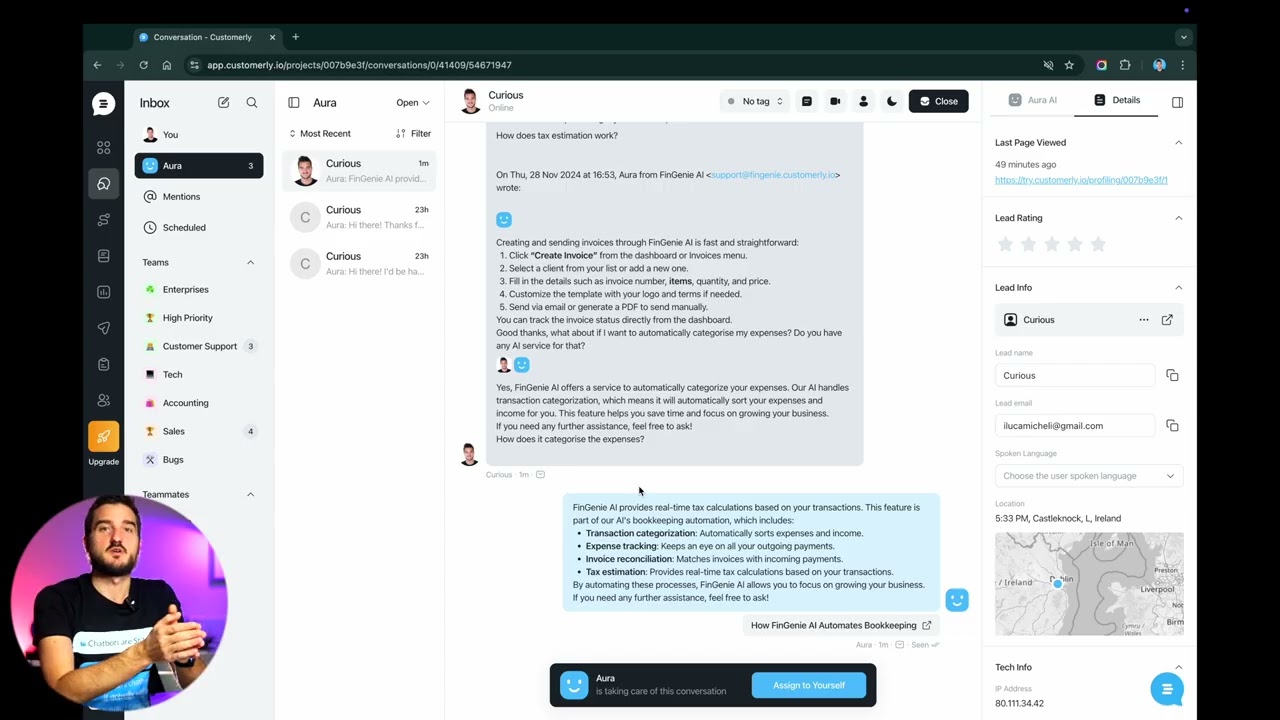Snooze conversation with the moon icon
Screen dimensions: 1280x720
892,101
